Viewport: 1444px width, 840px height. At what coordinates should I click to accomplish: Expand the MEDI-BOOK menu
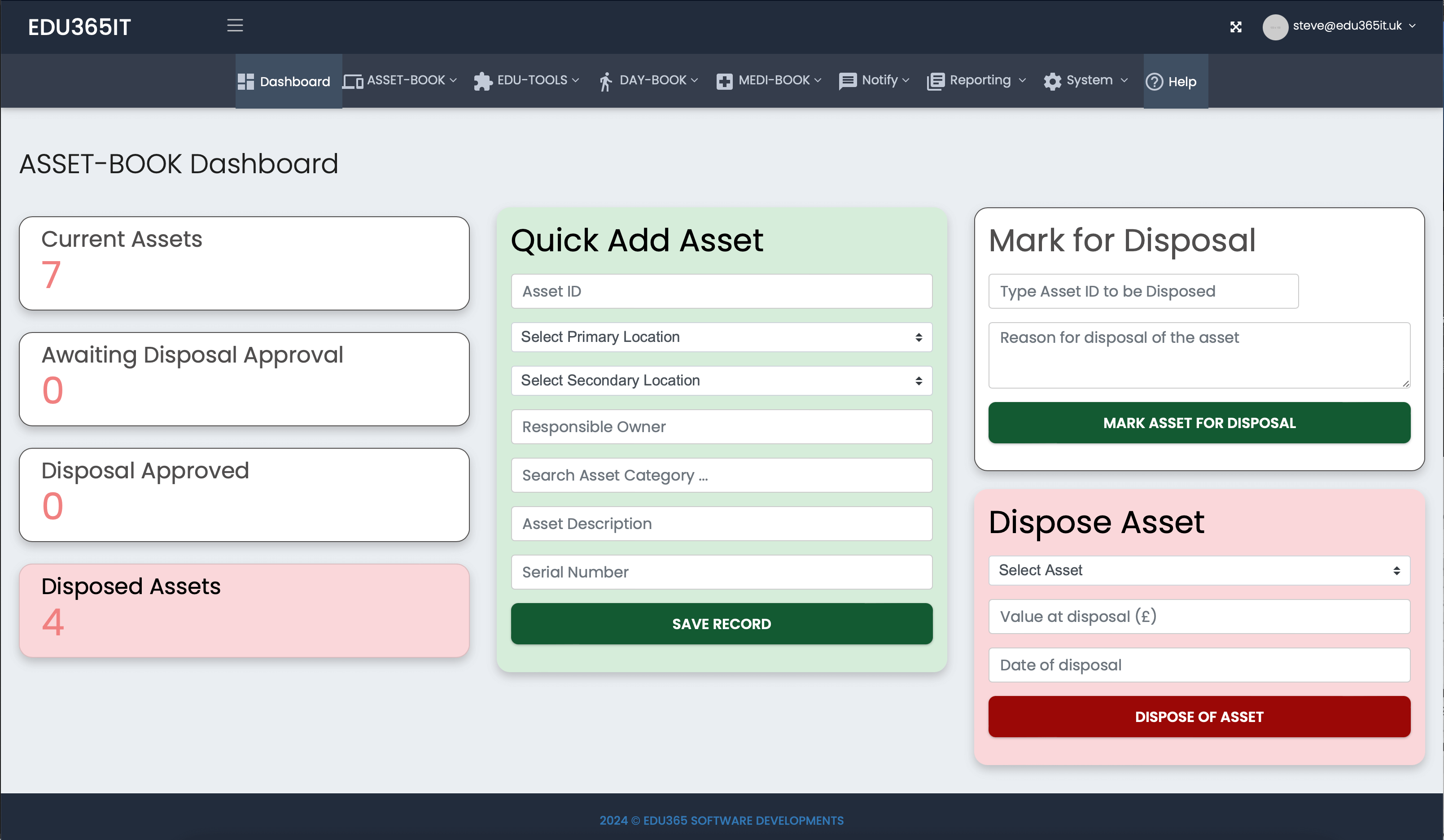pos(769,81)
